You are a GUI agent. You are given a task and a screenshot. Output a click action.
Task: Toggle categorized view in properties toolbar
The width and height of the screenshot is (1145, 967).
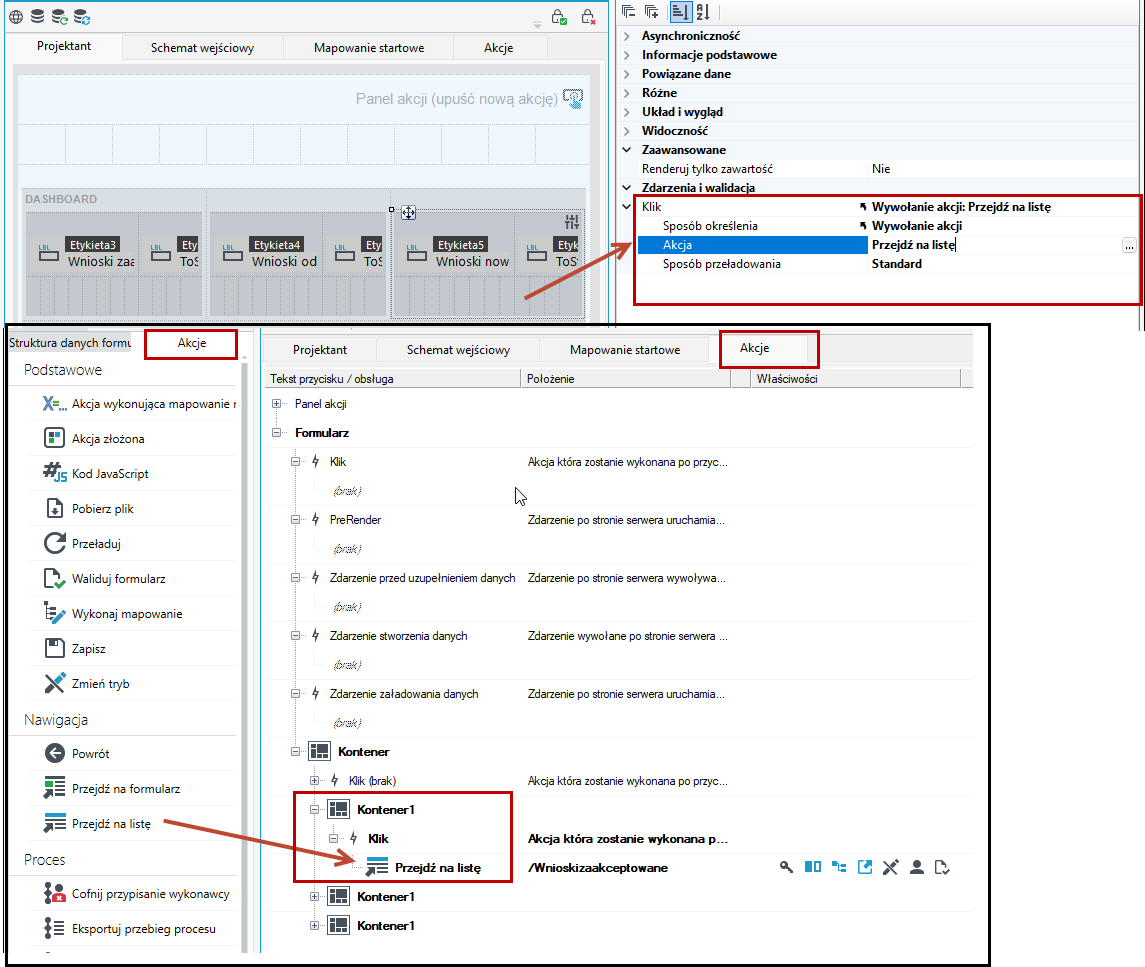681,11
